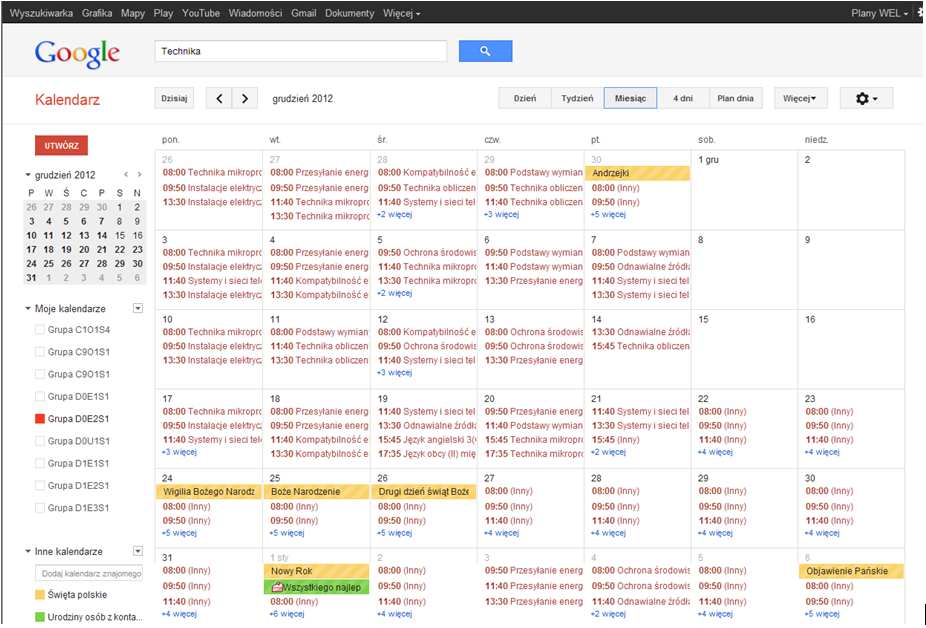Toggle Urodziny osób z kontaktów swatch
Screen dimensions: 926x628
(40, 617)
